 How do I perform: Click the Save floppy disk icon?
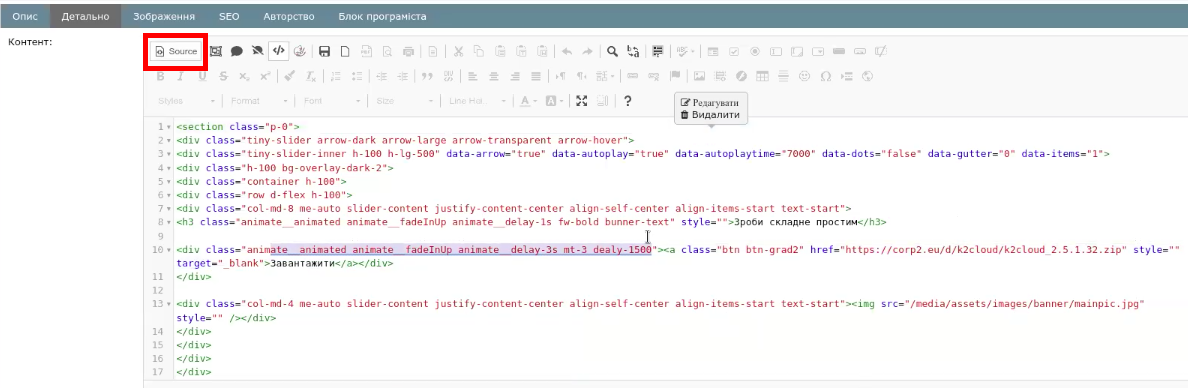coord(324,52)
